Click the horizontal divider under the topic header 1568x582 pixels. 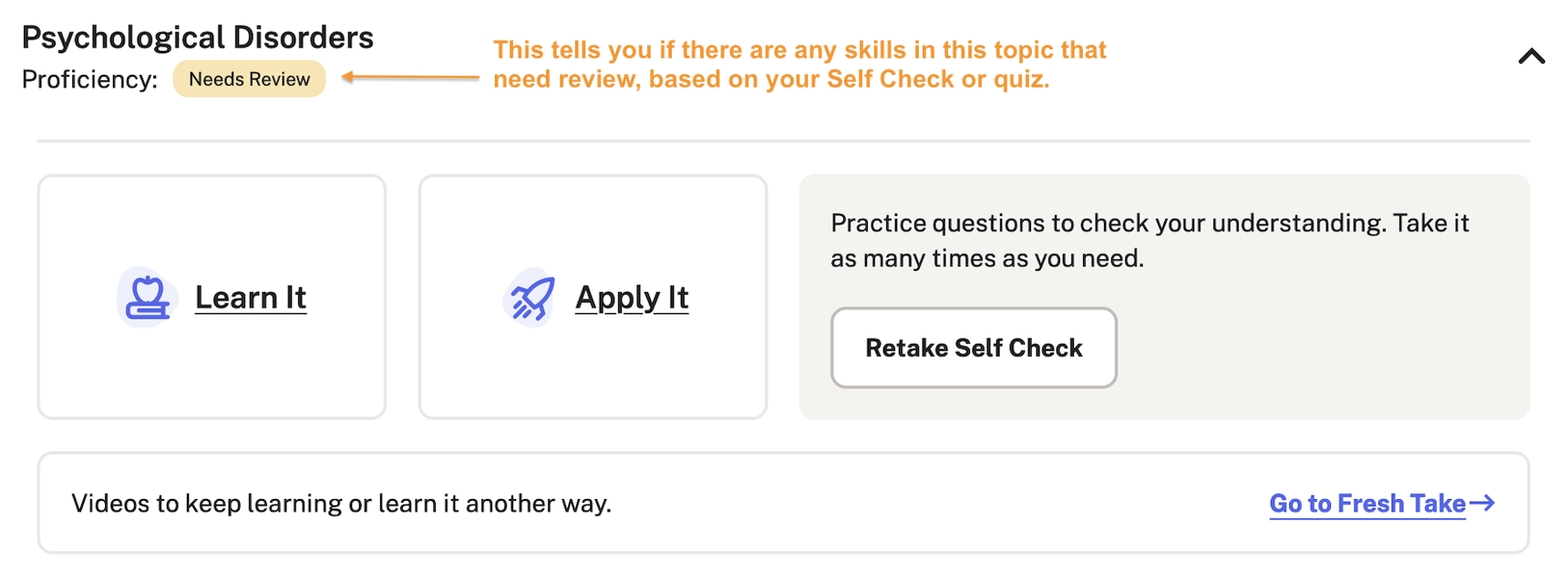point(782,141)
